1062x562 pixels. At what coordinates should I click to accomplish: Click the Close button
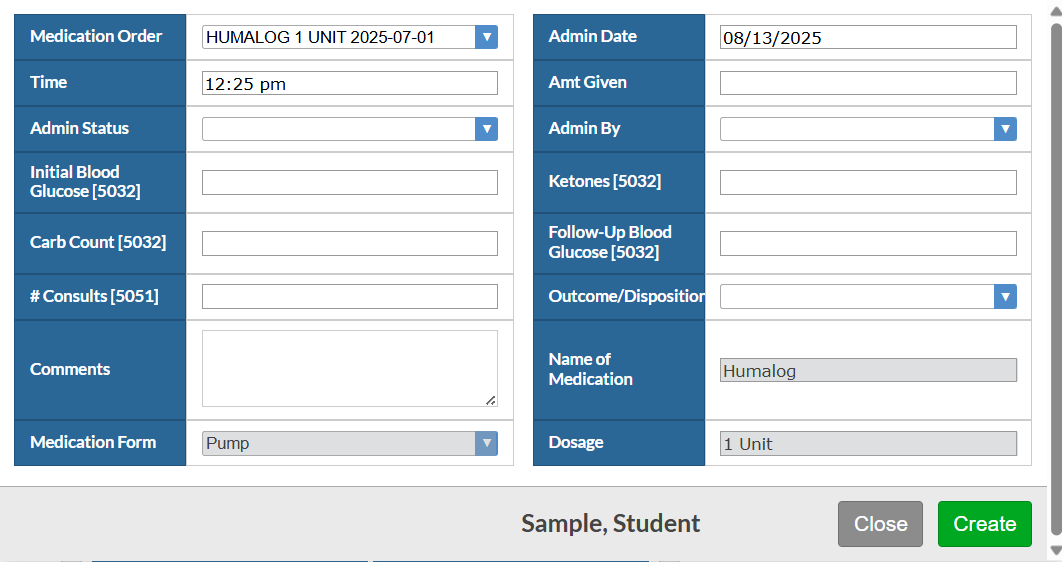(880, 524)
